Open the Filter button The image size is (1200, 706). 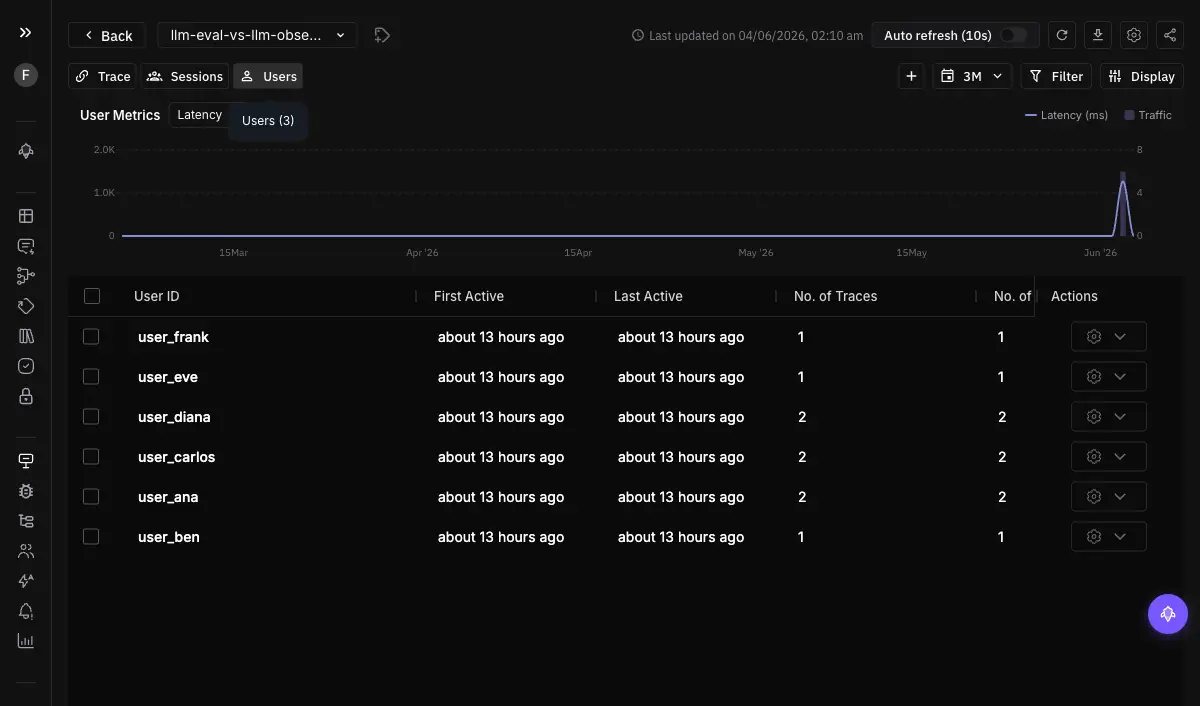pos(1056,76)
